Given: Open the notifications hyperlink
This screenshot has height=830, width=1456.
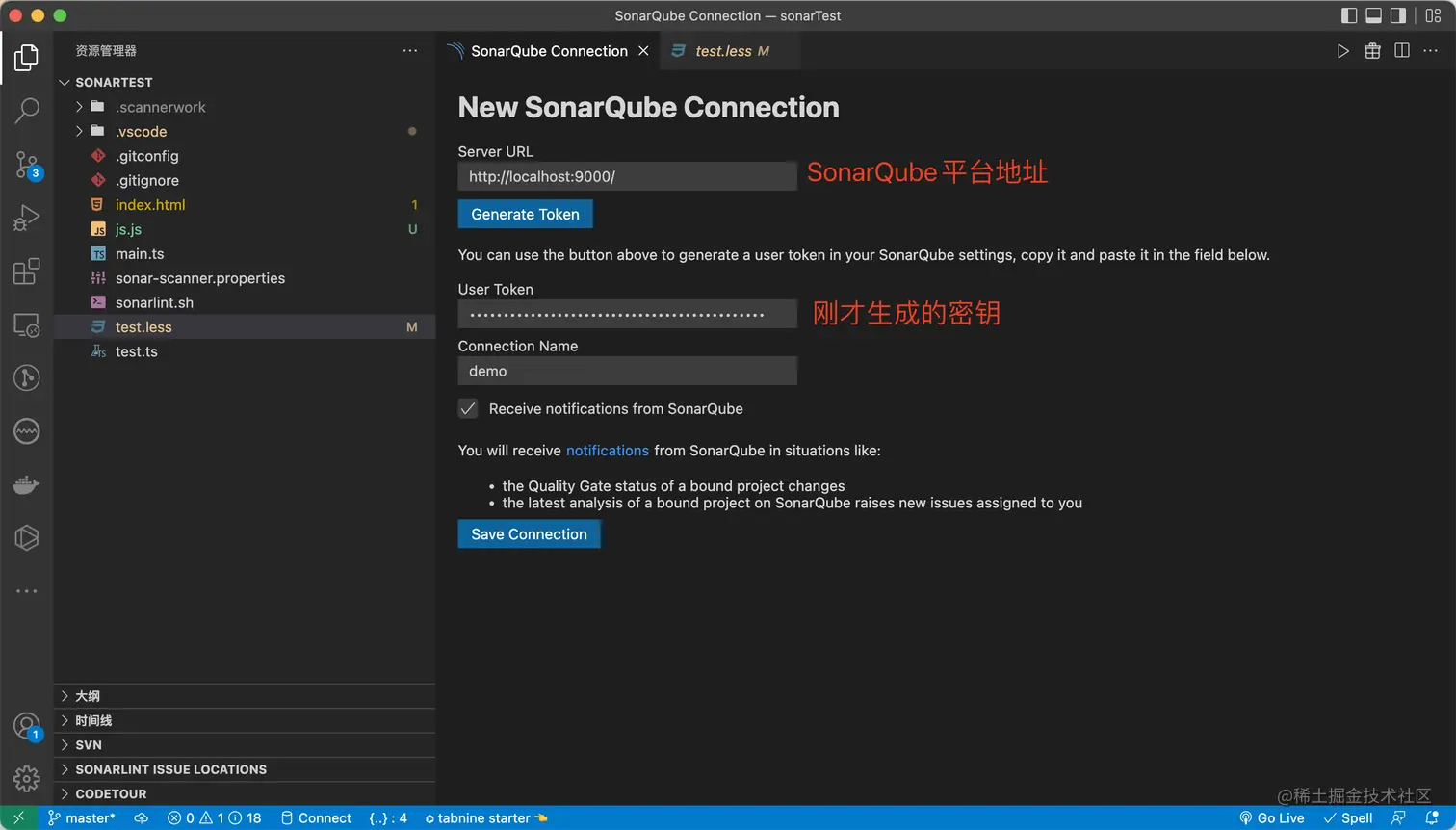Looking at the screenshot, I should (x=608, y=451).
